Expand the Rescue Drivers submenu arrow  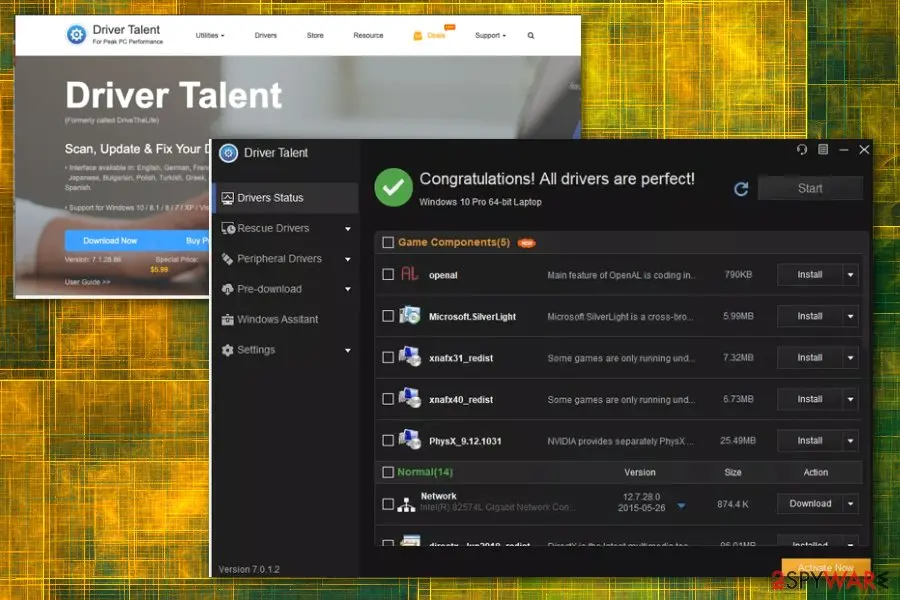click(348, 229)
